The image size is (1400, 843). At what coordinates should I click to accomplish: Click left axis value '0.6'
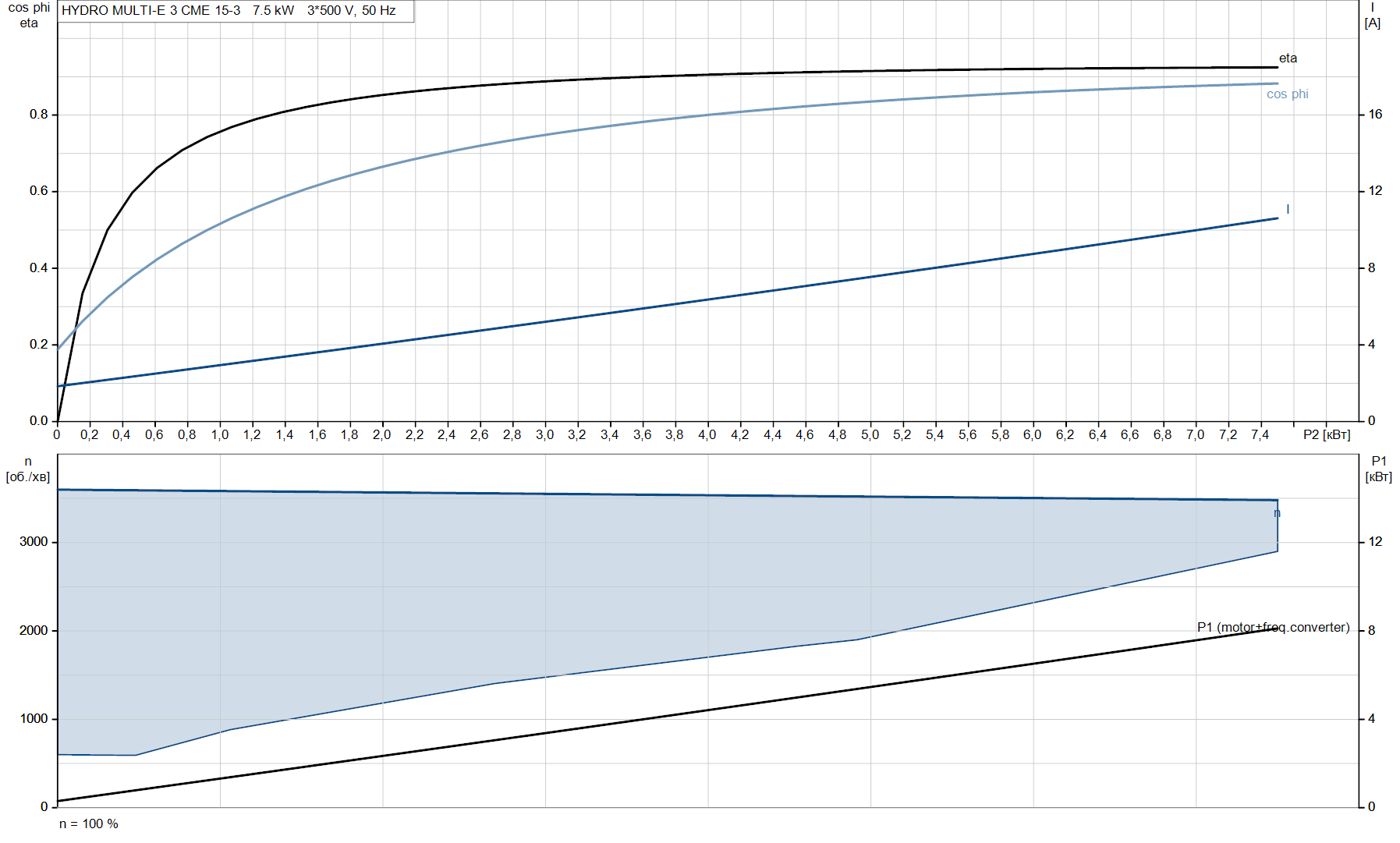[x=38, y=191]
